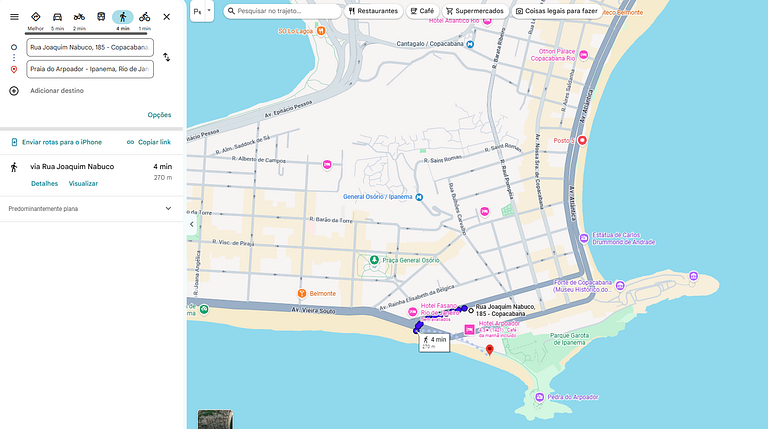Open the hamburger main menu

pos(14,17)
